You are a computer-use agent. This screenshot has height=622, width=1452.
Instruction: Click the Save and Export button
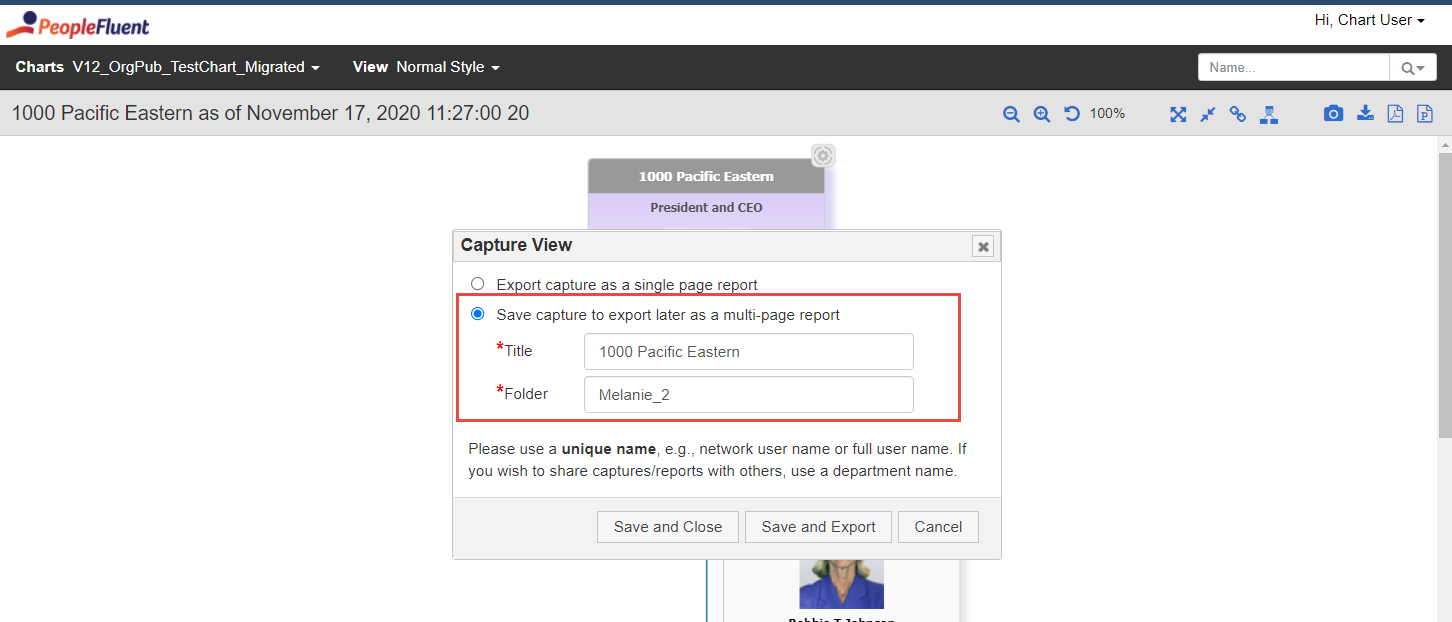[818, 527]
